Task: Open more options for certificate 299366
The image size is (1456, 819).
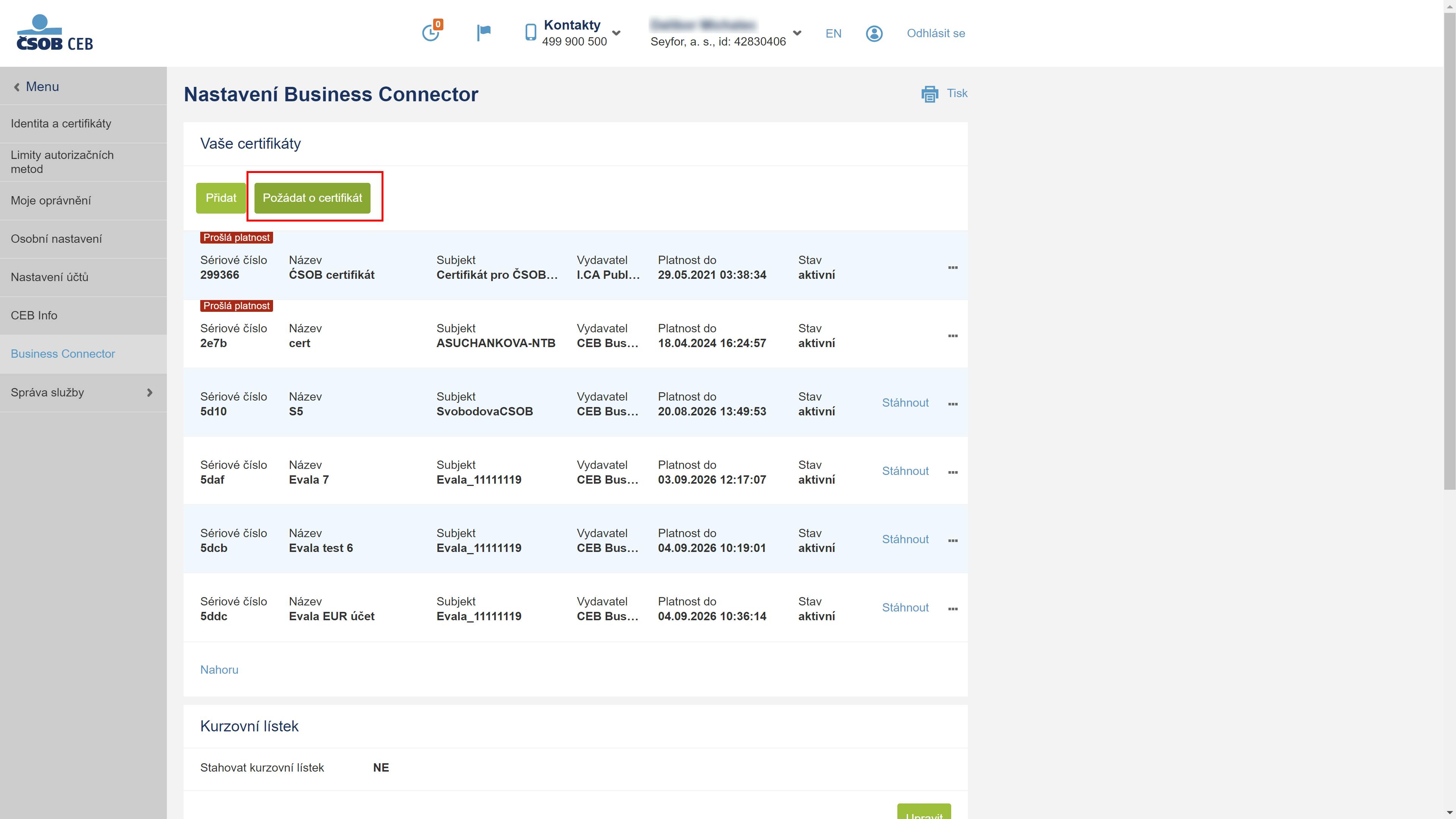Action: click(x=952, y=268)
